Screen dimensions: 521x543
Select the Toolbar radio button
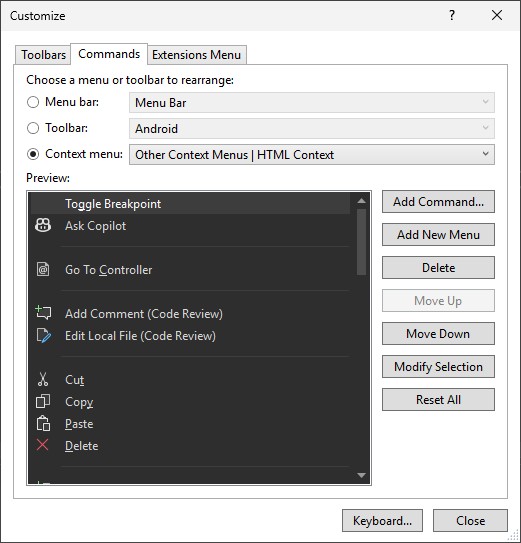(x=33, y=128)
